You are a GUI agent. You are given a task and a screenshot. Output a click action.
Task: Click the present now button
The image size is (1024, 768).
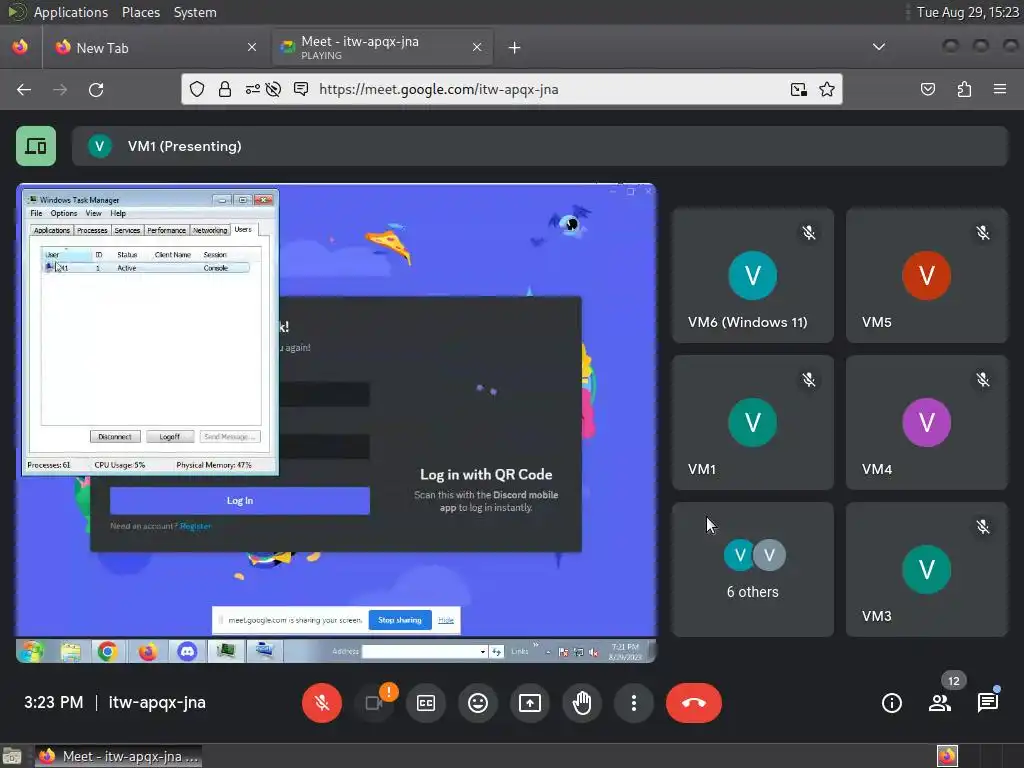click(x=530, y=703)
